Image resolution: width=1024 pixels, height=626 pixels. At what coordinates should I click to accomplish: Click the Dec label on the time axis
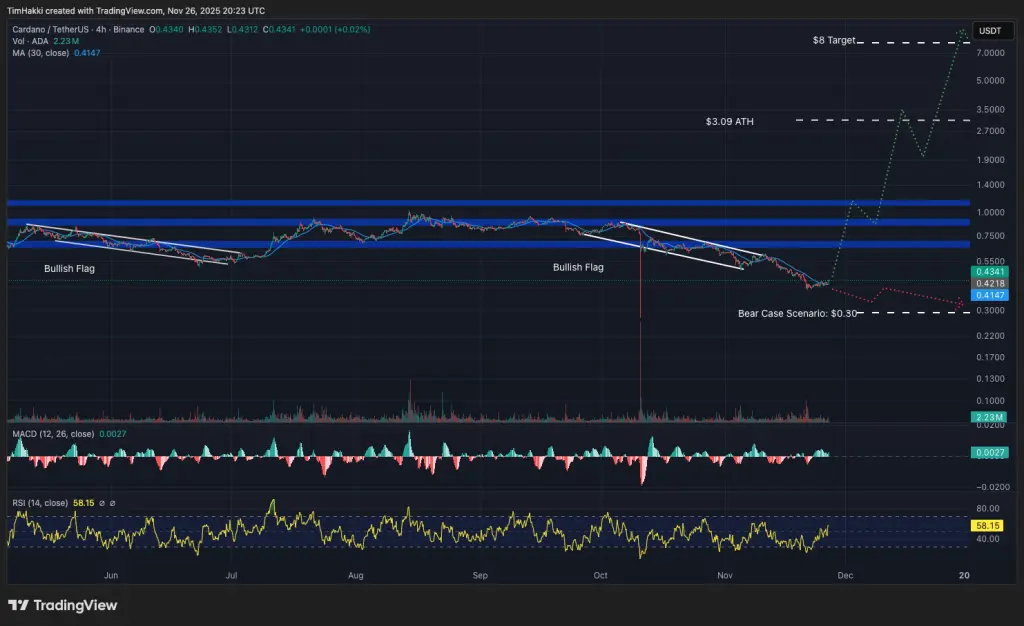(845, 575)
